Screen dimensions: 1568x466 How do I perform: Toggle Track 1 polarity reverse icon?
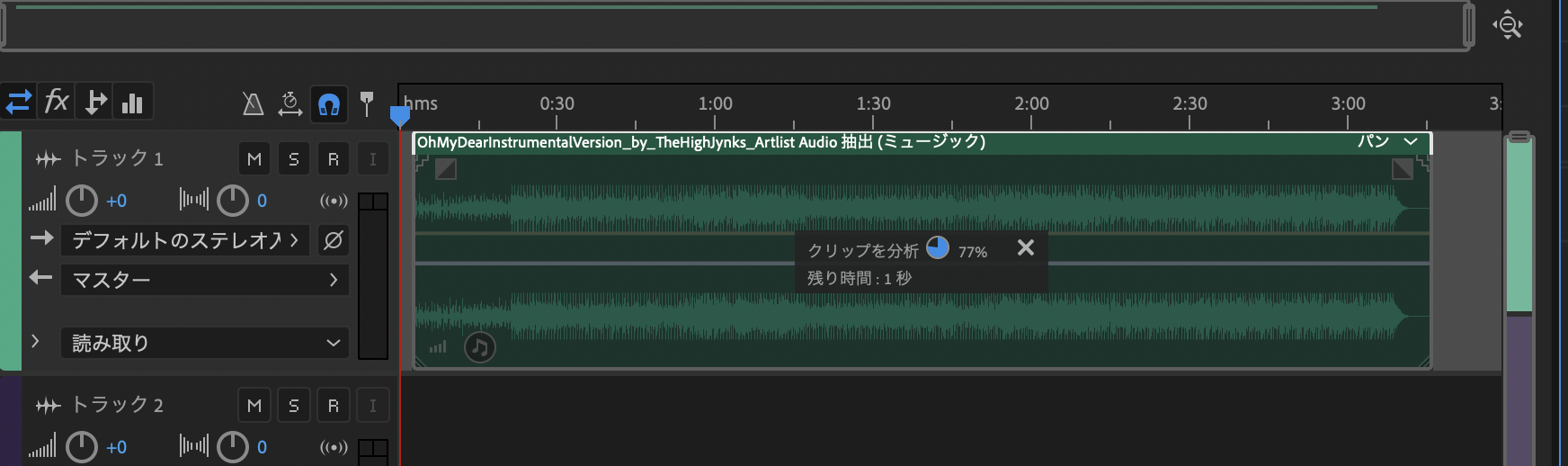coord(334,240)
